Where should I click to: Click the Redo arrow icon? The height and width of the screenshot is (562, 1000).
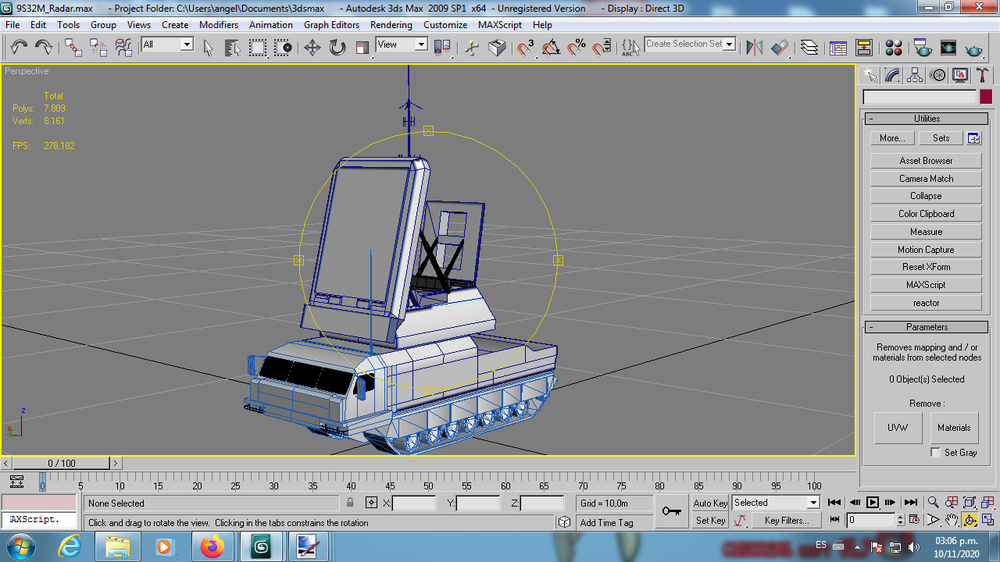click(43, 47)
